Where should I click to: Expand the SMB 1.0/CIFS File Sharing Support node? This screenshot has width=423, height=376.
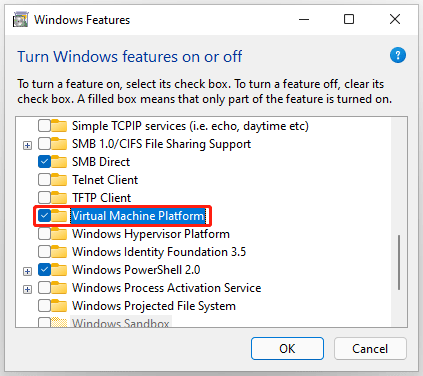tap(27, 146)
